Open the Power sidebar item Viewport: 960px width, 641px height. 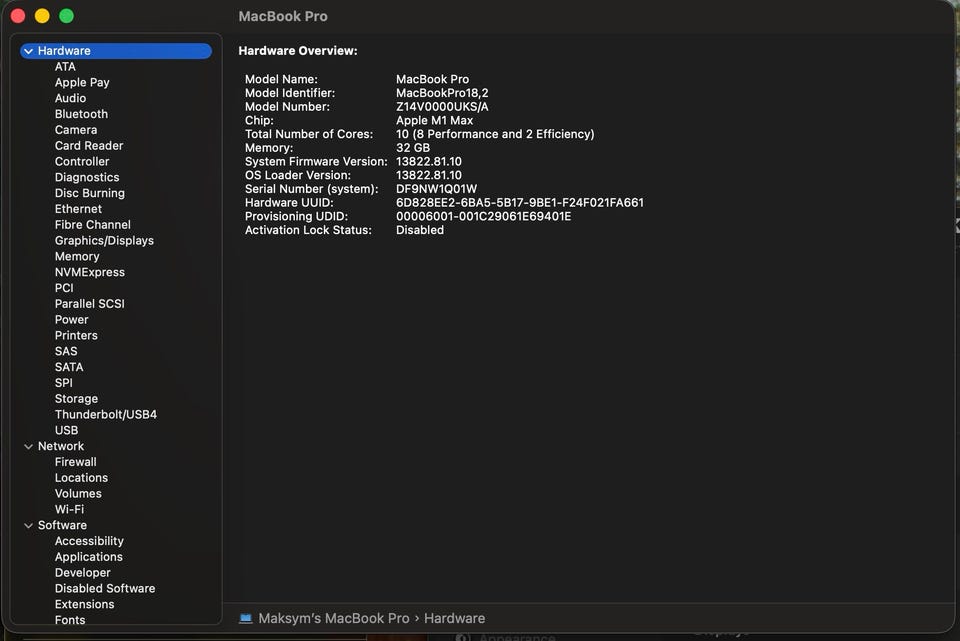pyautogui.click(x=72, y=320)
